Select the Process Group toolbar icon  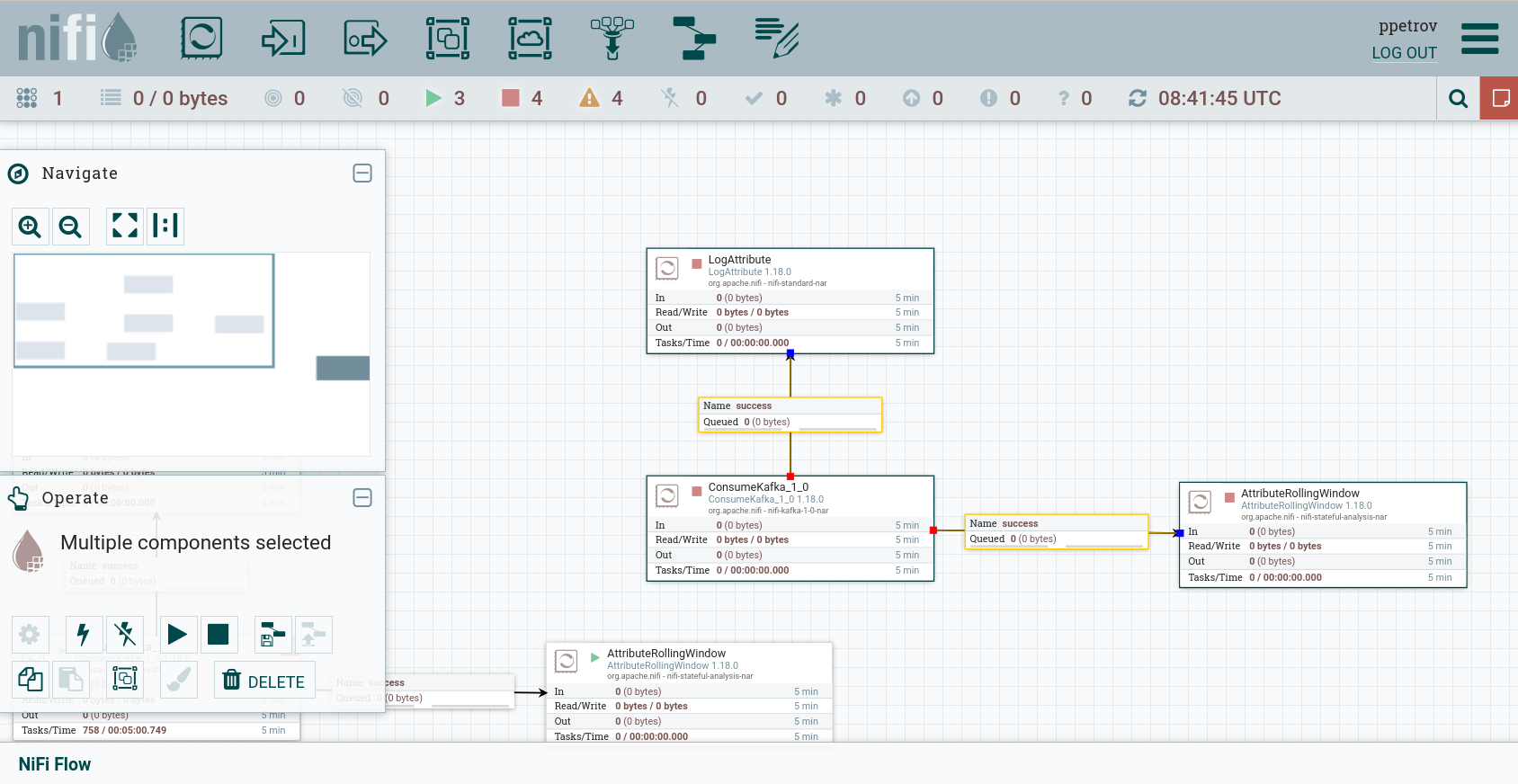pos(448,39)
